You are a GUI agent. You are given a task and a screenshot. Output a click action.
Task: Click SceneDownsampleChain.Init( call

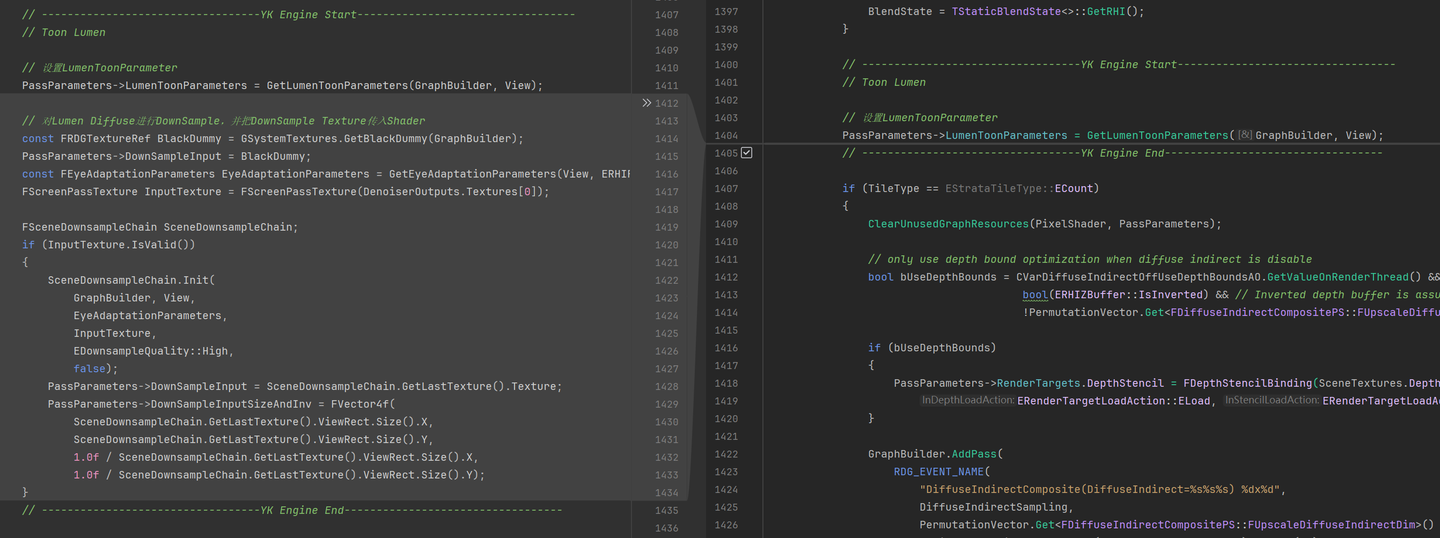pyautogui.click(x=131, y=280)
